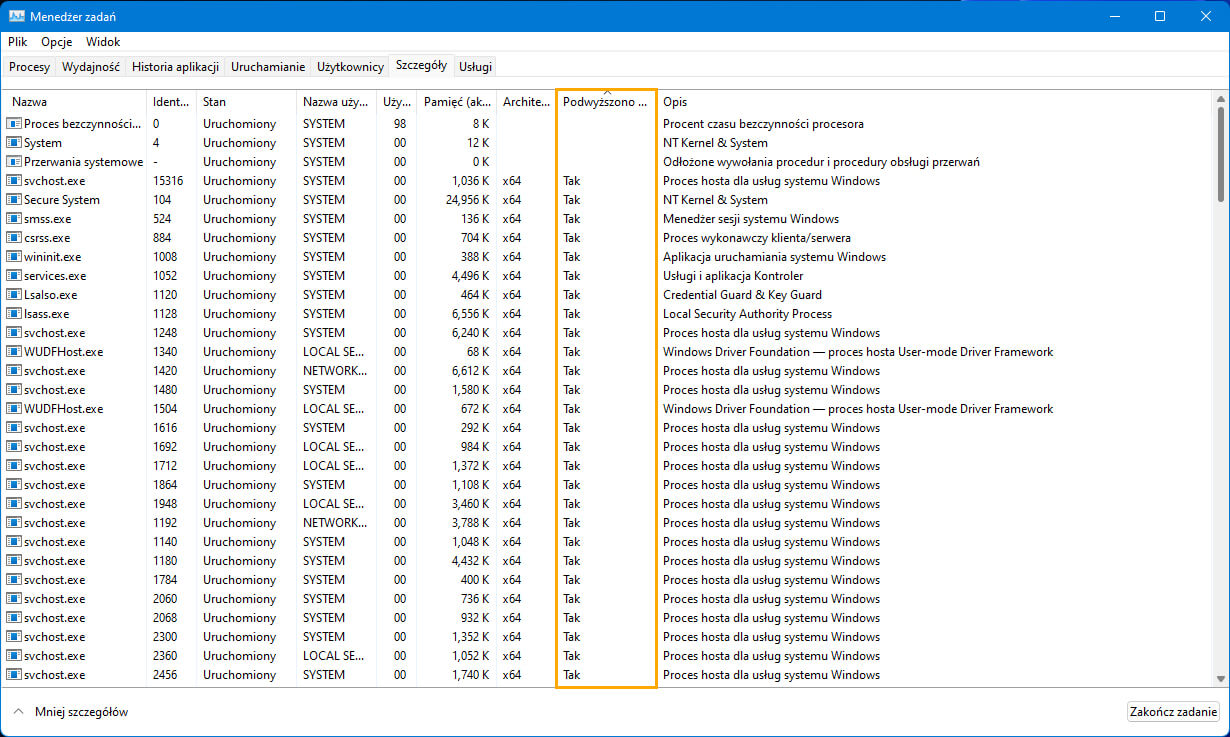
Task: Click the Tak cell in smss.exe row
Action: (x=571, y=219)
